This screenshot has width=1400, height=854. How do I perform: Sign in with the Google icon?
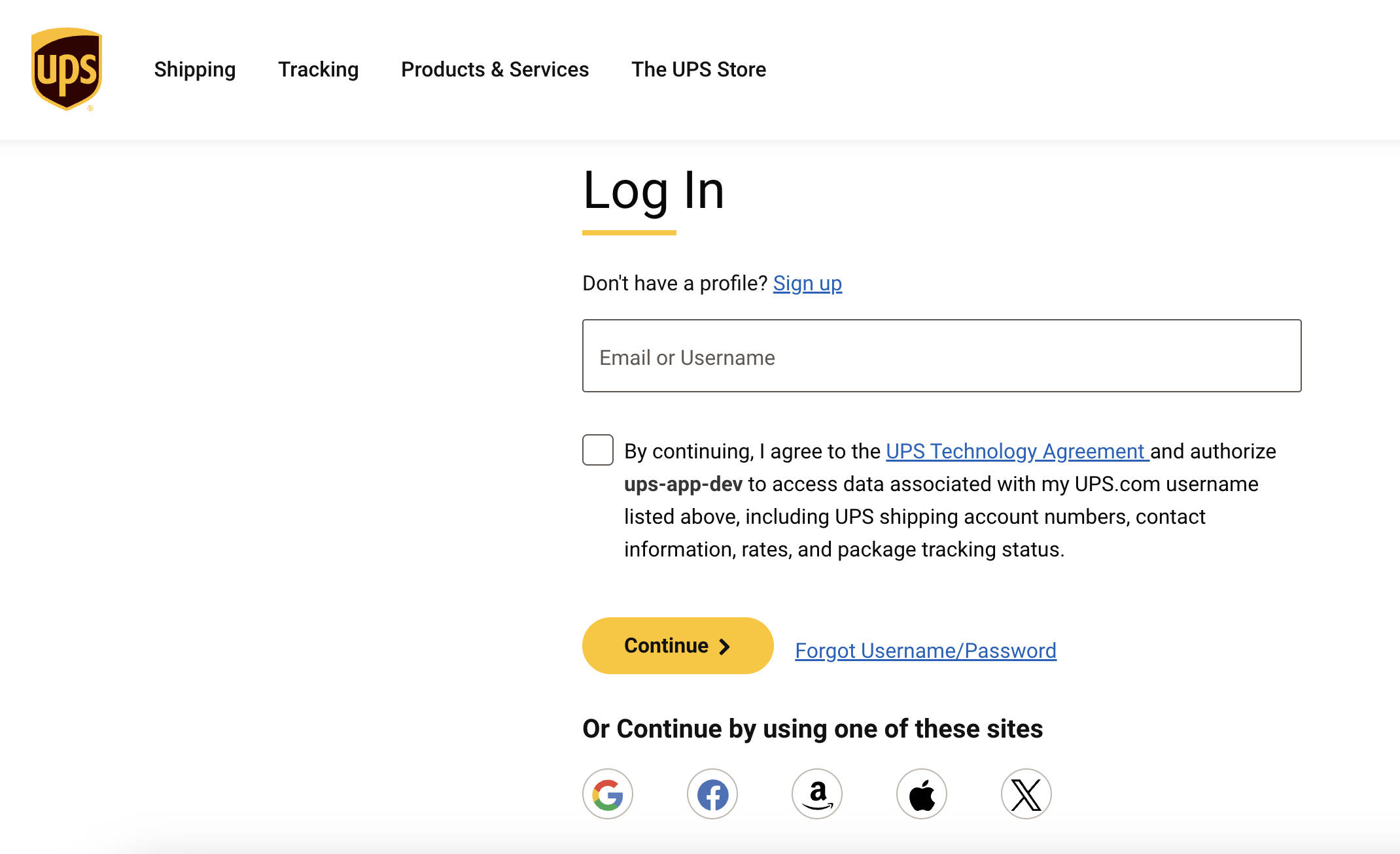(607, 794)
